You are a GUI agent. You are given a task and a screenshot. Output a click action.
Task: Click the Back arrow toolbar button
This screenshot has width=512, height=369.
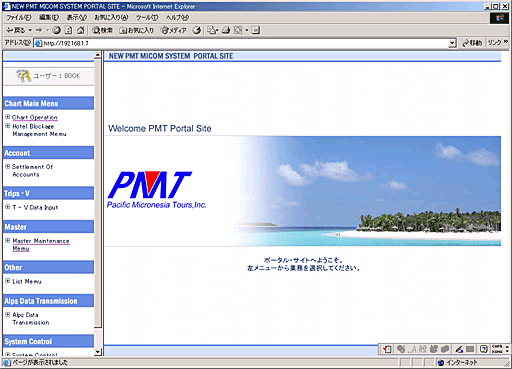tap(16, 30)
